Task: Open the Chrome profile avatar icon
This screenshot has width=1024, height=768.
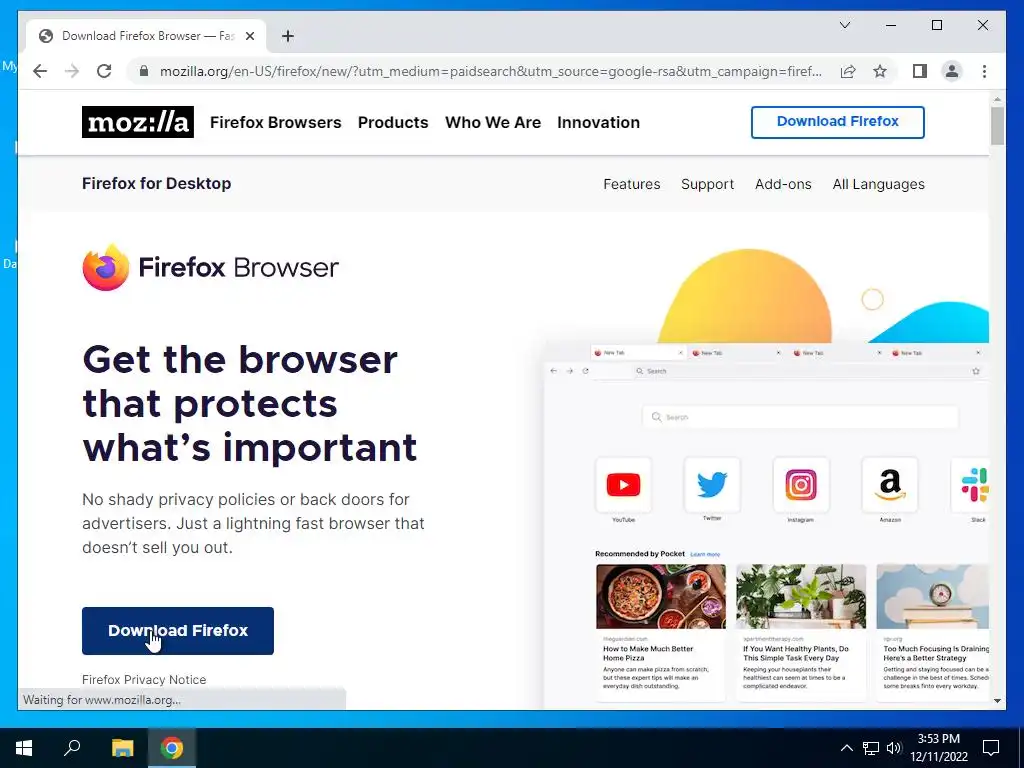Action: (952, 71)
